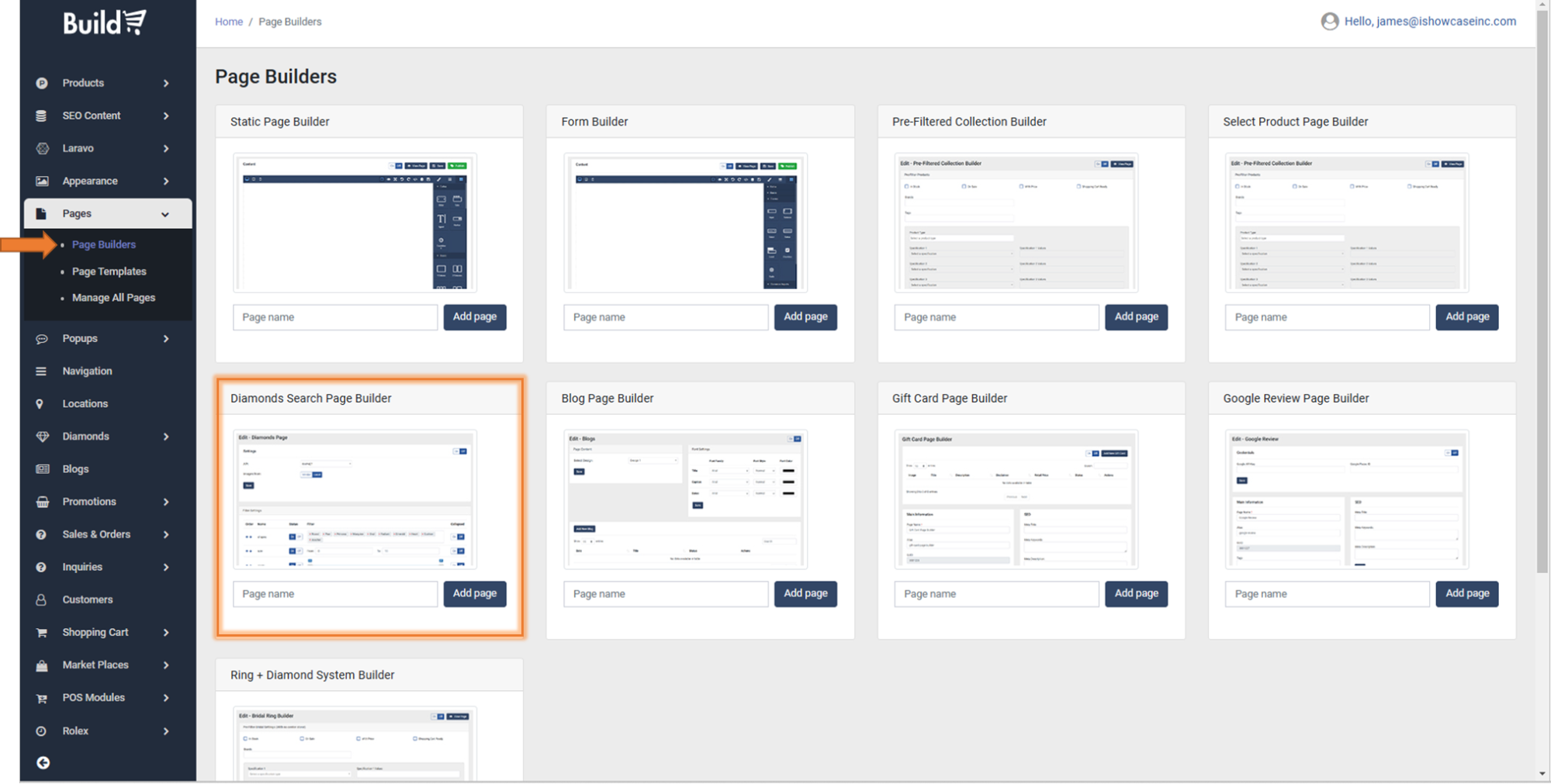Select the Products icon in sidebar
The height and width of the screenshot is (784, 1551).
(x=41, y=83)
